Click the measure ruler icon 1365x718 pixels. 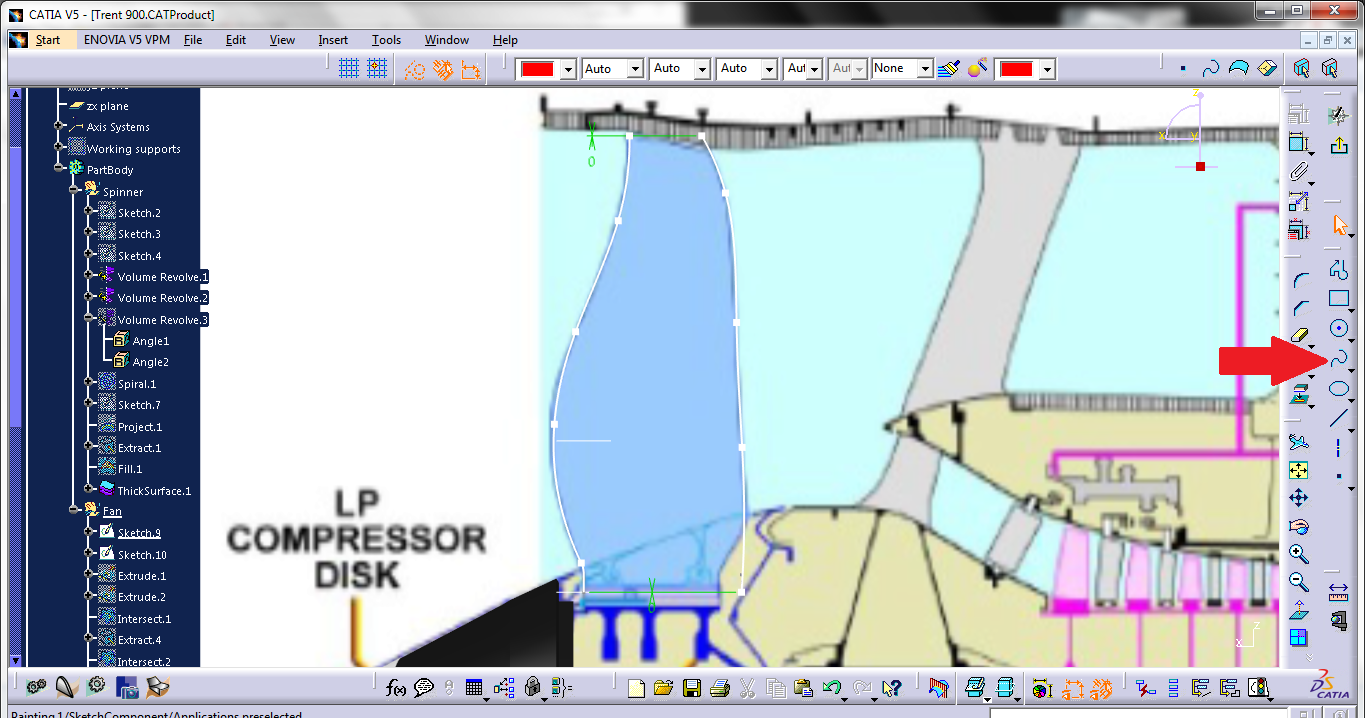click(x=1339, y=593)
